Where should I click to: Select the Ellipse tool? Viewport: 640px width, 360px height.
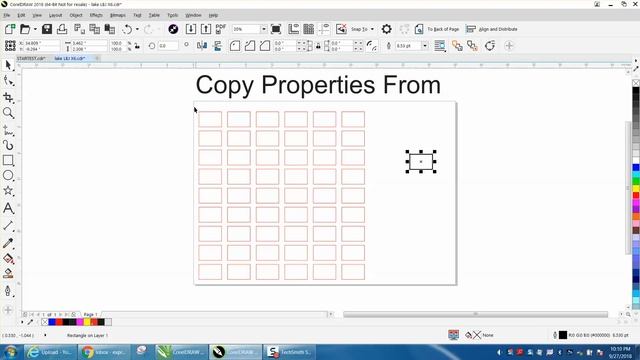tap(8, 176)
